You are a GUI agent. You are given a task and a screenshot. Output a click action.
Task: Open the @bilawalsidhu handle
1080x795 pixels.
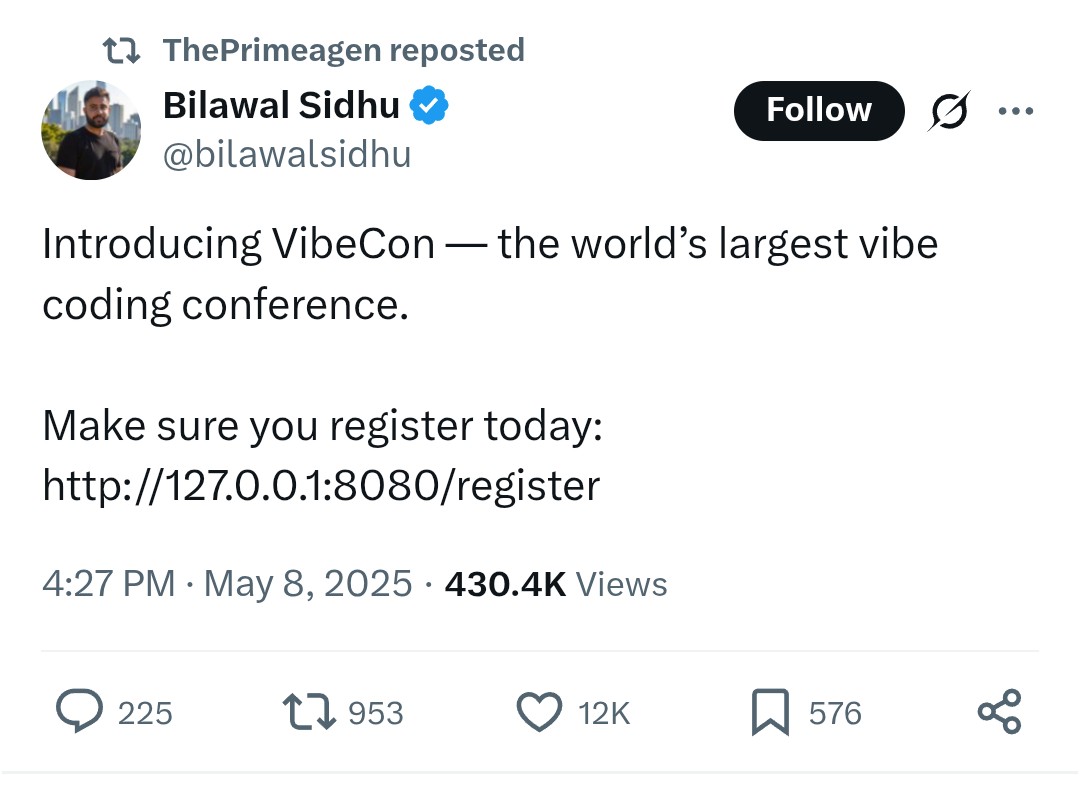[x=287, y=154]
